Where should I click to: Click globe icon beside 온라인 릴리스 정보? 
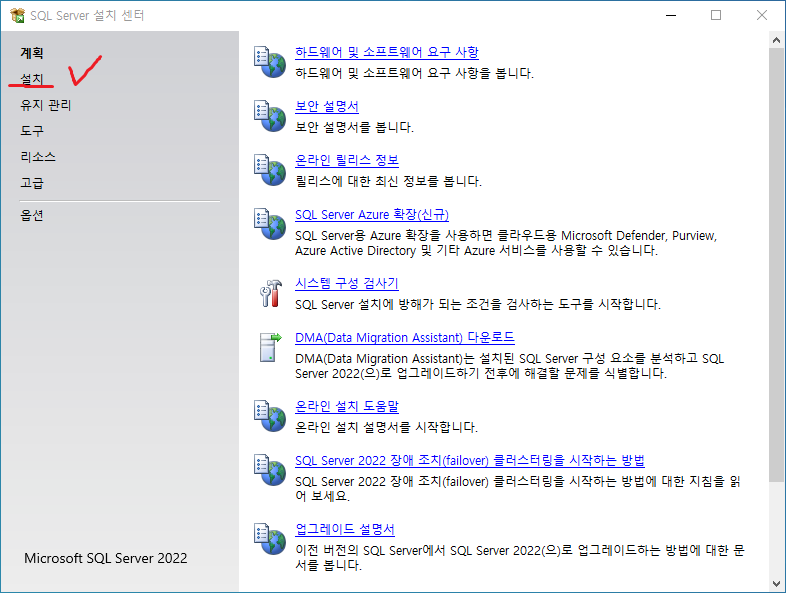(x=270, y=170)
